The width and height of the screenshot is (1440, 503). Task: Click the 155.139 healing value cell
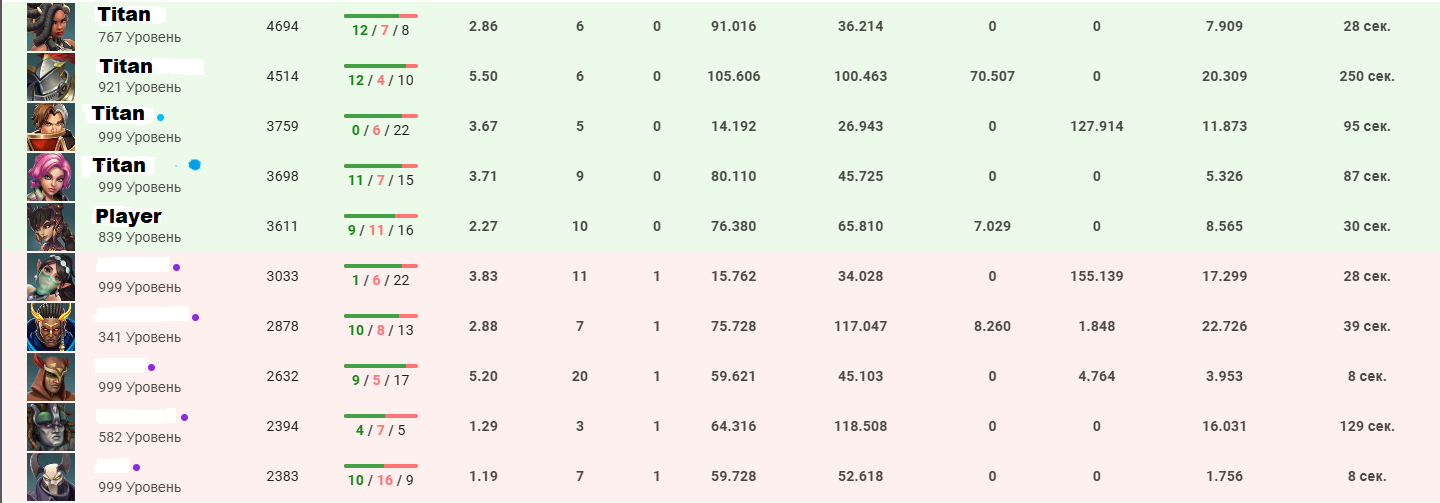coord(1096,276)
